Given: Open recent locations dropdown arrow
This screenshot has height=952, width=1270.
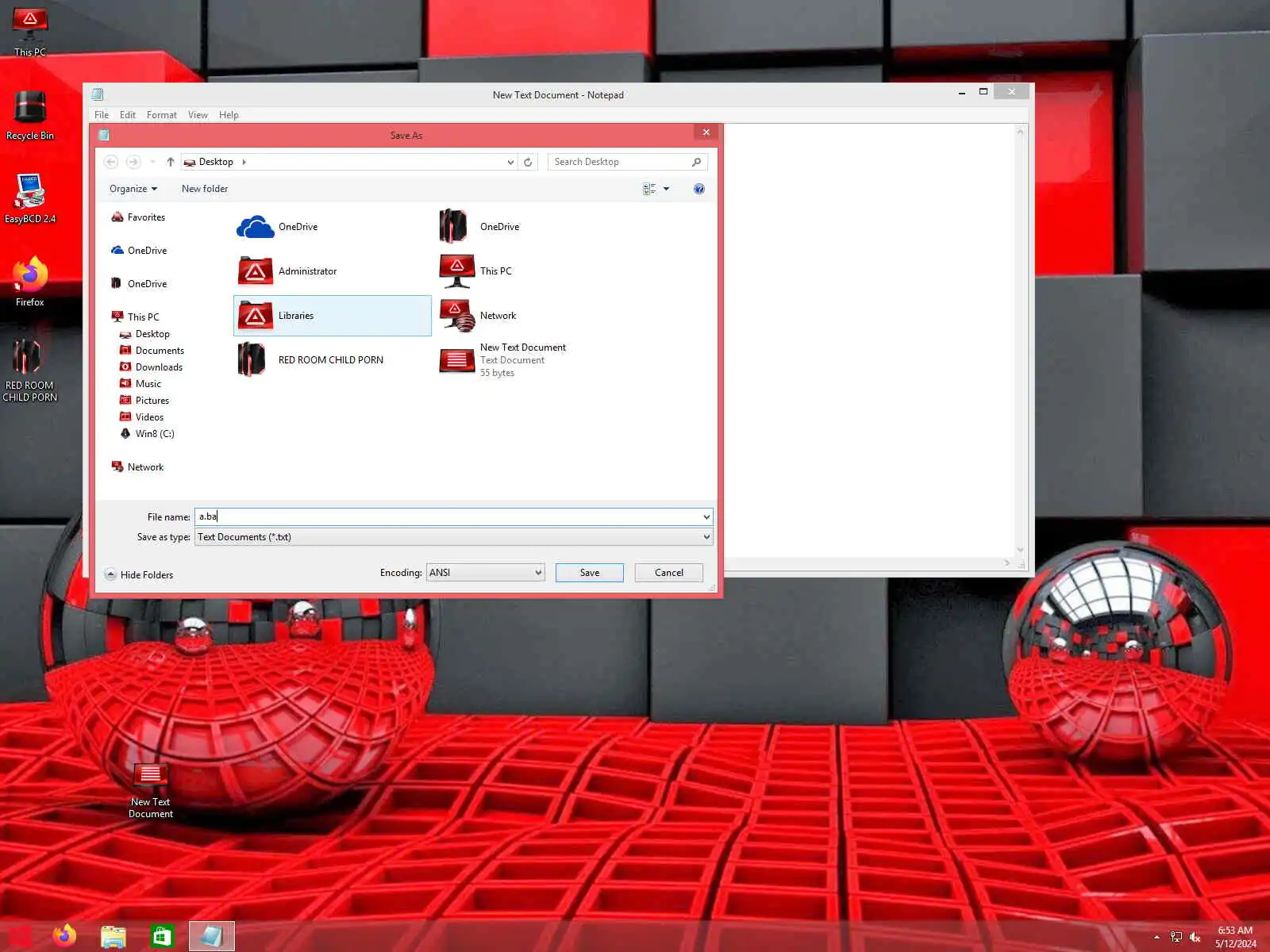Looking at the screenshot, I should pos(152,162).
